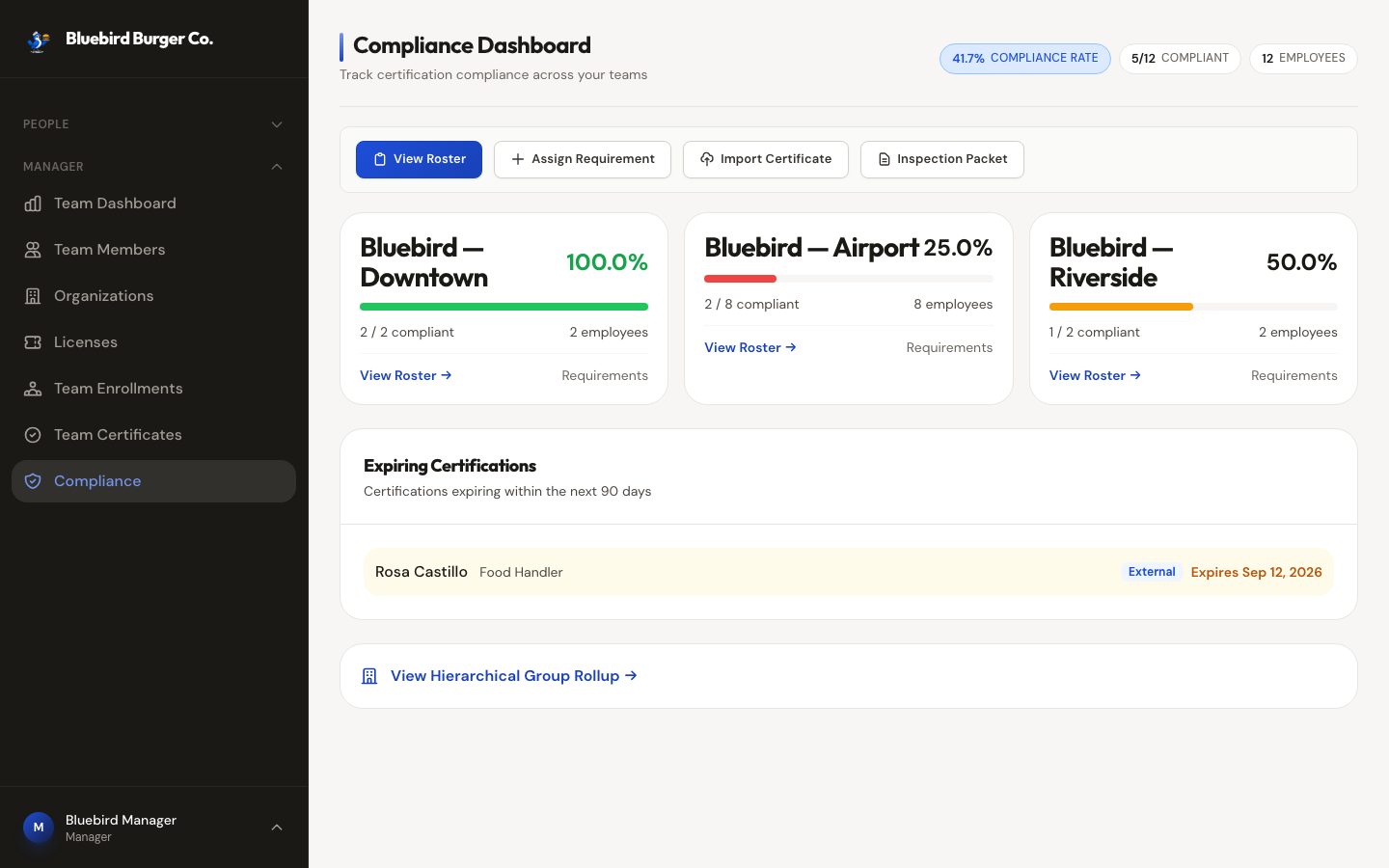1389x868 pixels.
Task: Click the "2 / 8 compliant" text
Action: pos(751,304)
